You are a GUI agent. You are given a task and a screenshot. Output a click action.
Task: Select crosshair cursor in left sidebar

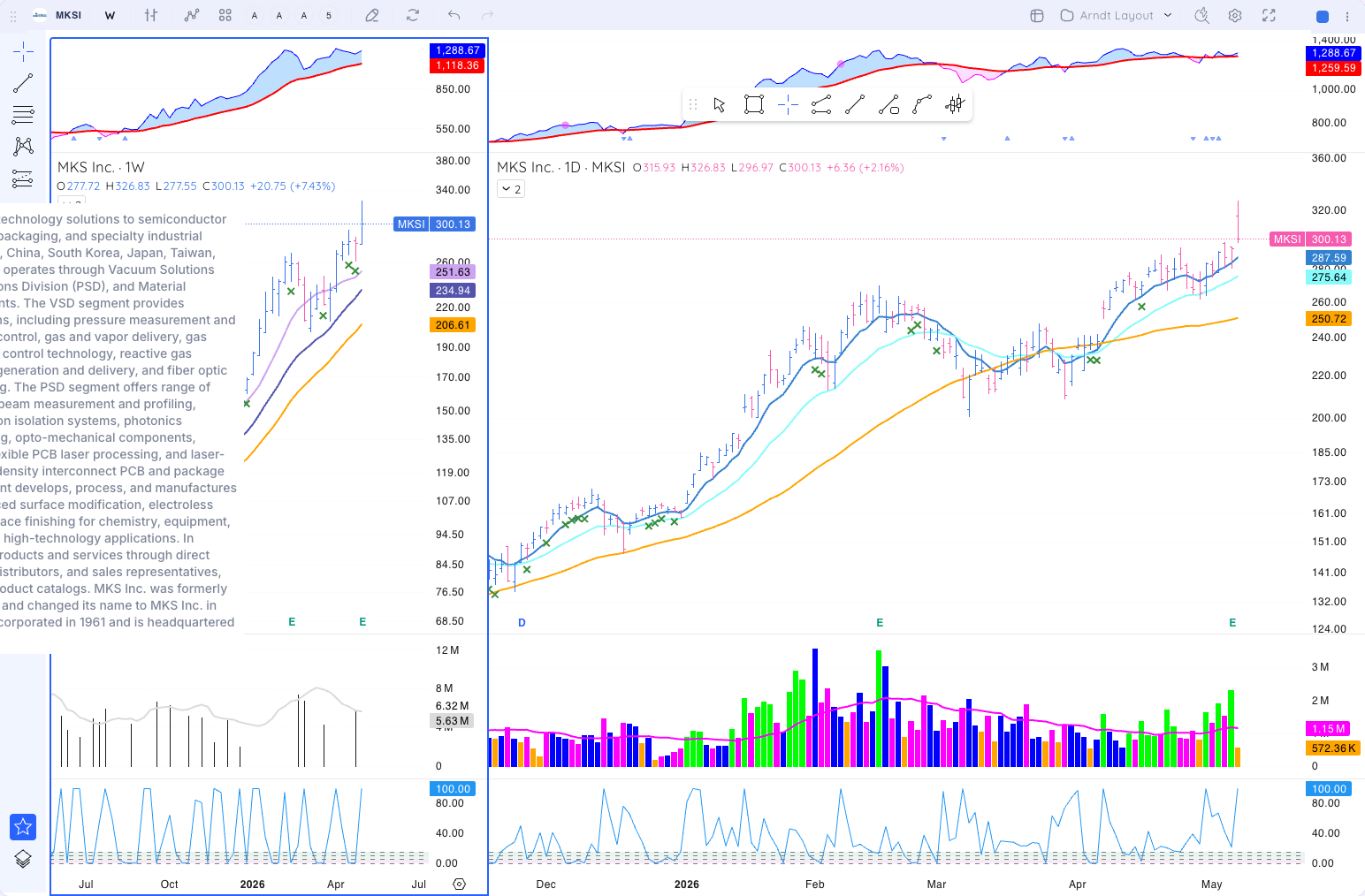coord(23,51)
